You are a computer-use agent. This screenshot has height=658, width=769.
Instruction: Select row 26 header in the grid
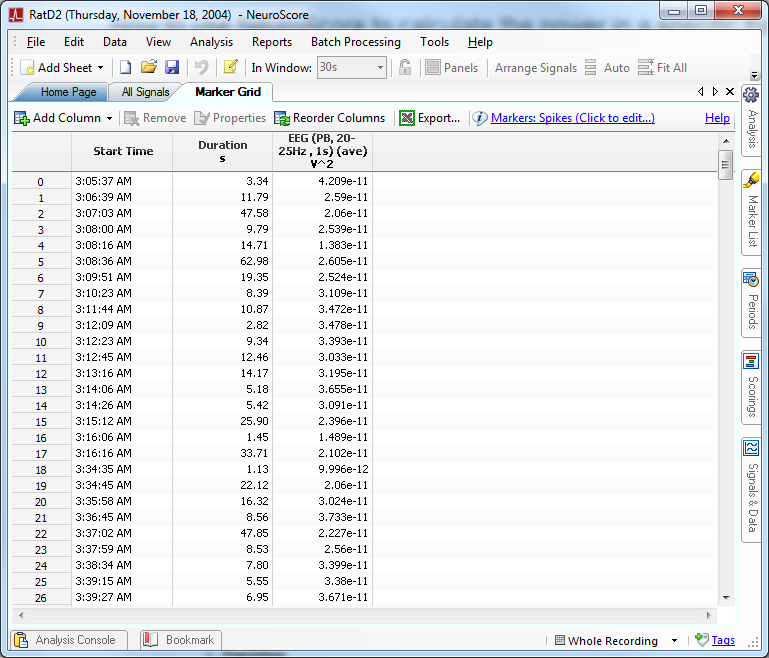(41, 598)
